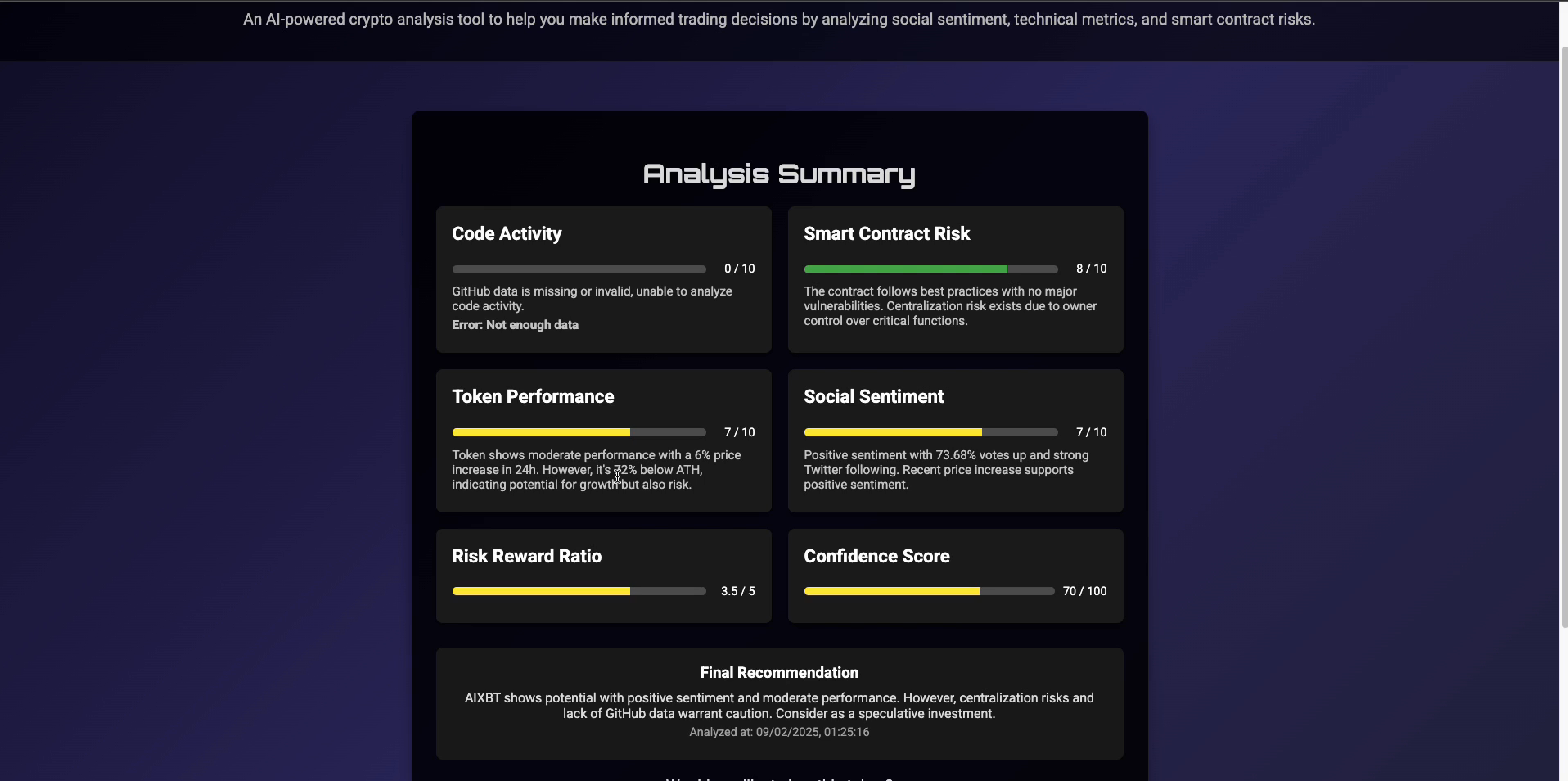Click the 8 / 10 contract risk score
This screenshot has width=1568, height=781.
(x=1091, y=269)
